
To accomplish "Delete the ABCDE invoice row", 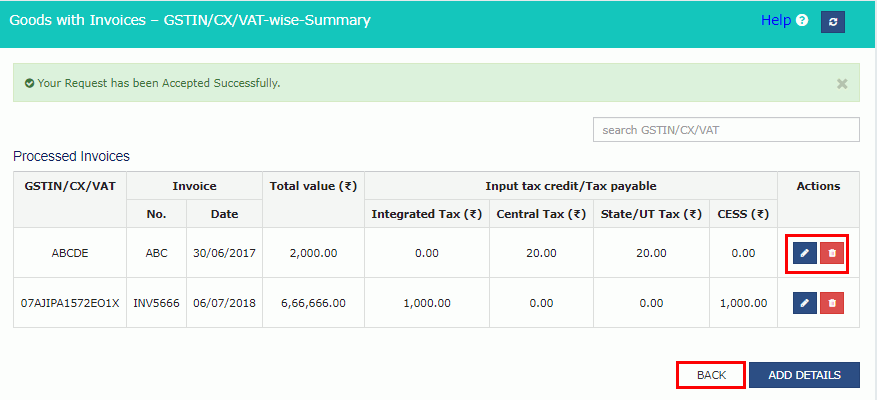I will [x=832, y=253].
